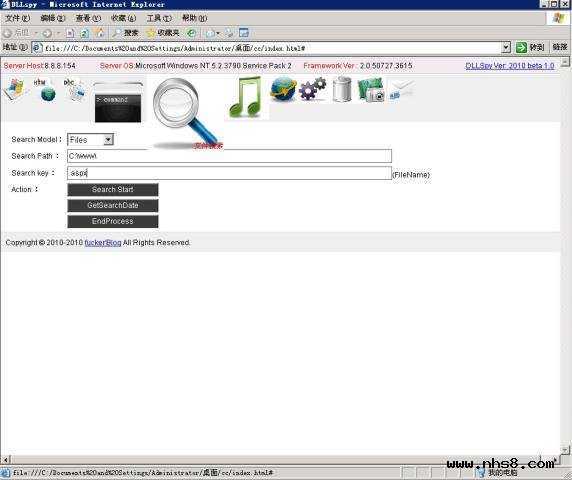Click the Links toolbar label
The image size is (572, 480).
coord(560,47)
